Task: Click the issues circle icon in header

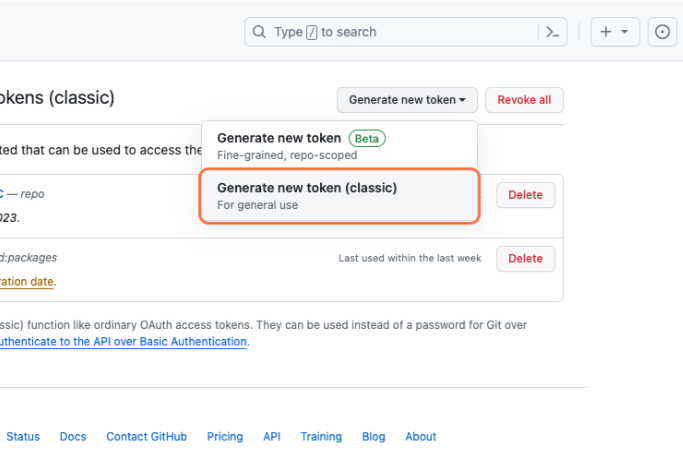Action: [x=662, y=32]
